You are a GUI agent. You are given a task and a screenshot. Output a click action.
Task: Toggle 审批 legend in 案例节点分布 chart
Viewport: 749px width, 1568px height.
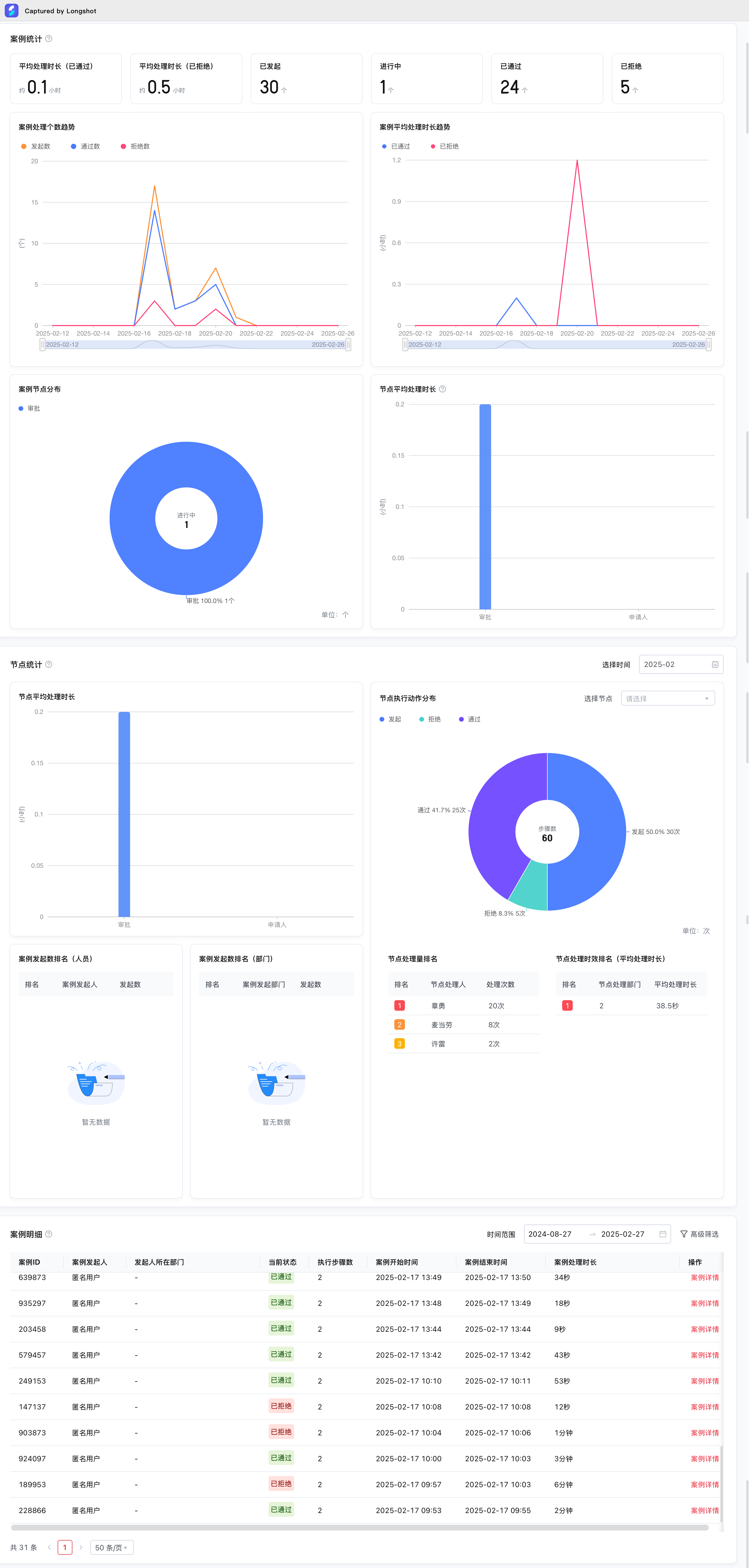tap(29, 409)
